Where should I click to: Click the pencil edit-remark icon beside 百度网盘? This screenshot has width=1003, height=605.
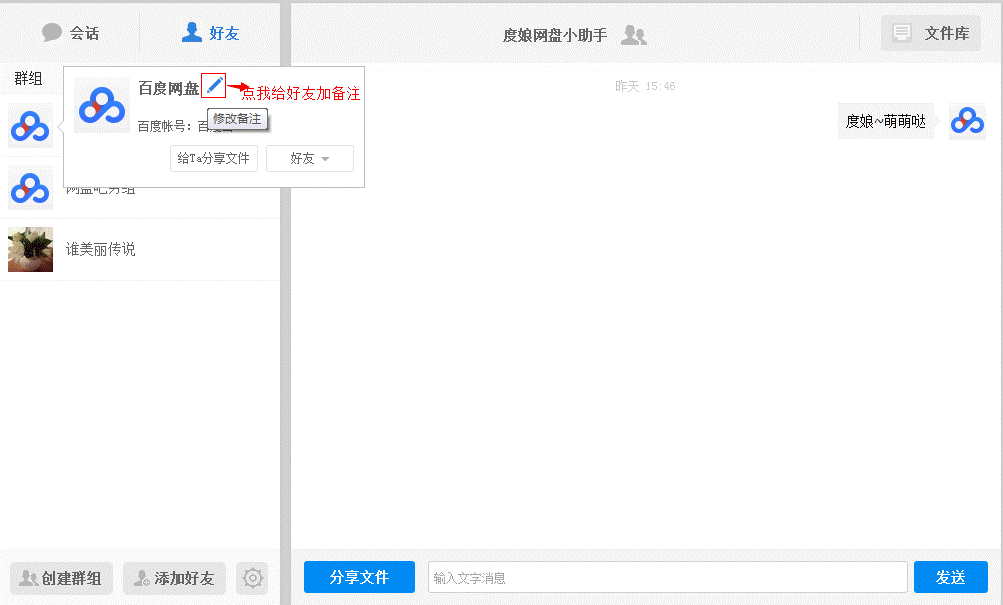click(214, 86)
